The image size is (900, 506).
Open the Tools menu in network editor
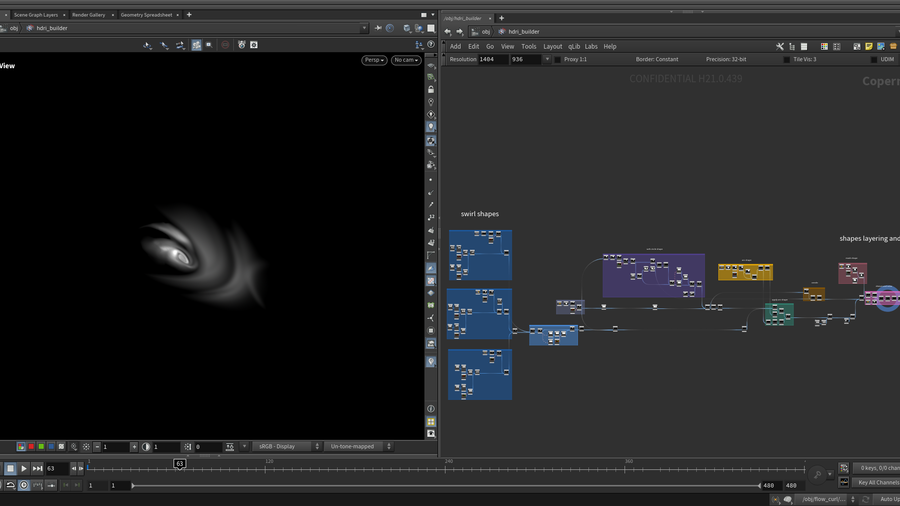point(528,46)
